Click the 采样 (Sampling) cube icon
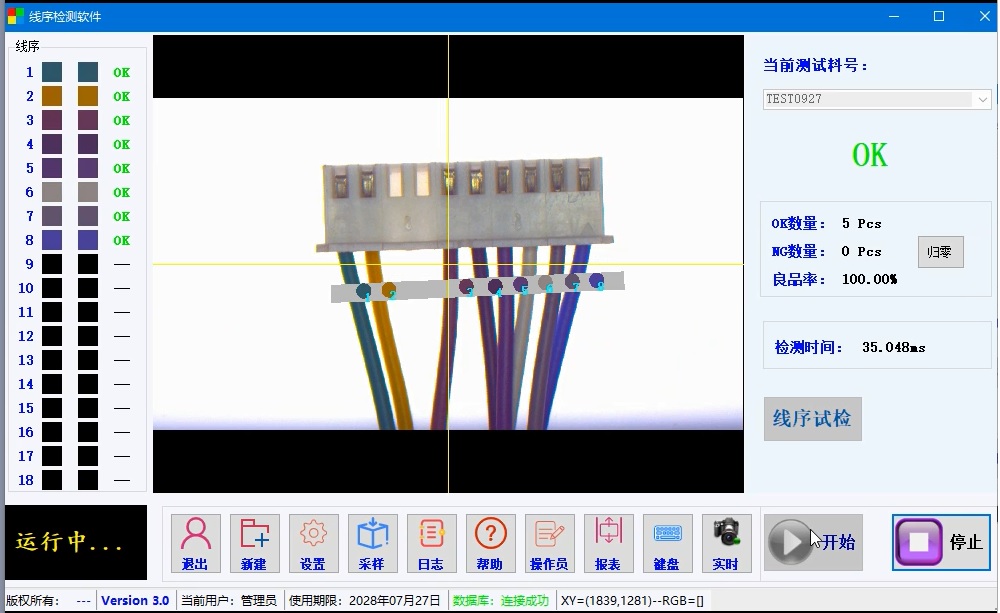The image size is (1000, 613). pyautogui.click(x=372, y=543)
